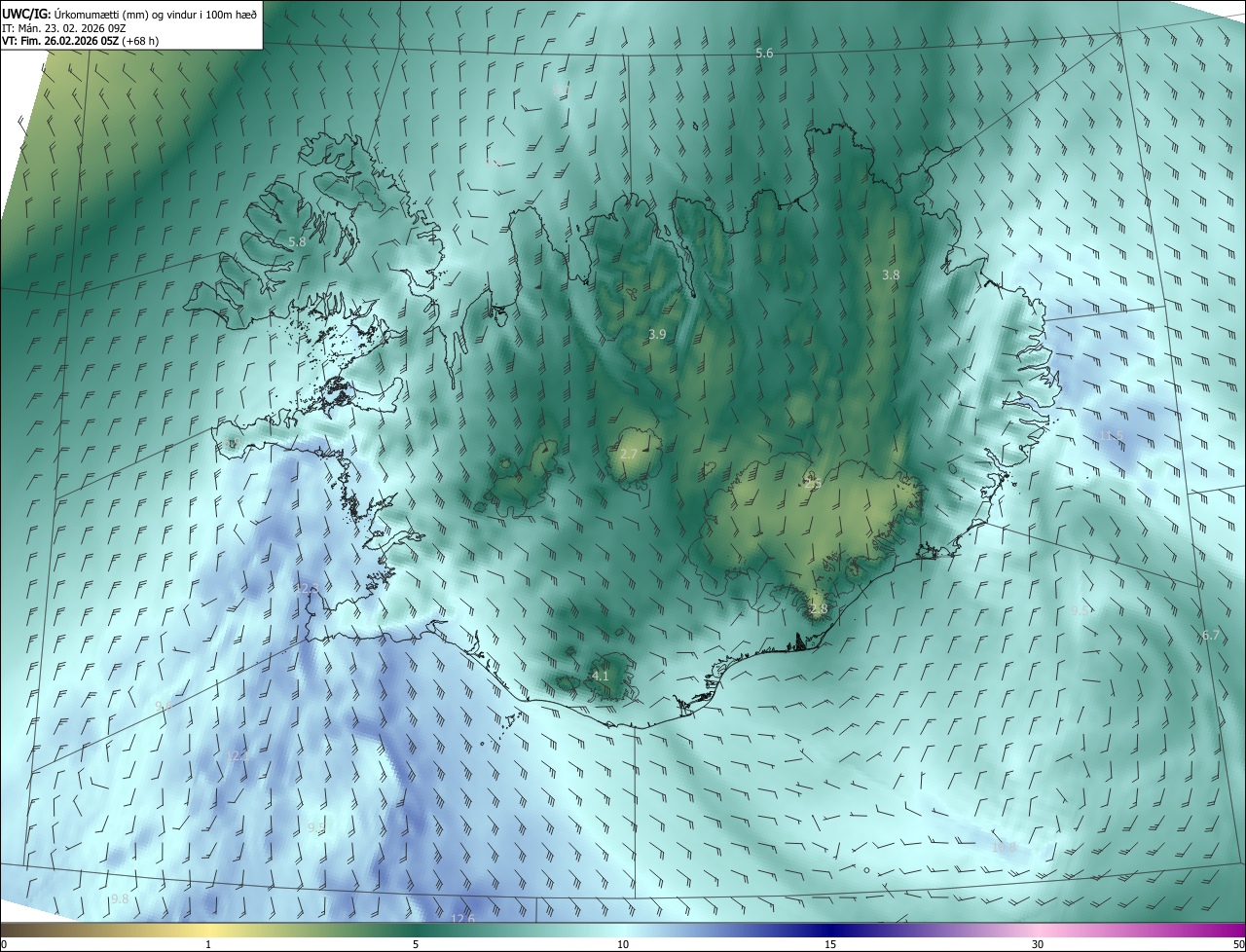Click the title 'UWC/IG: Úrkomumætti (mm) og vindur í 100m hæð'
Screen dimensions: 1246x952
pos(129,16)
